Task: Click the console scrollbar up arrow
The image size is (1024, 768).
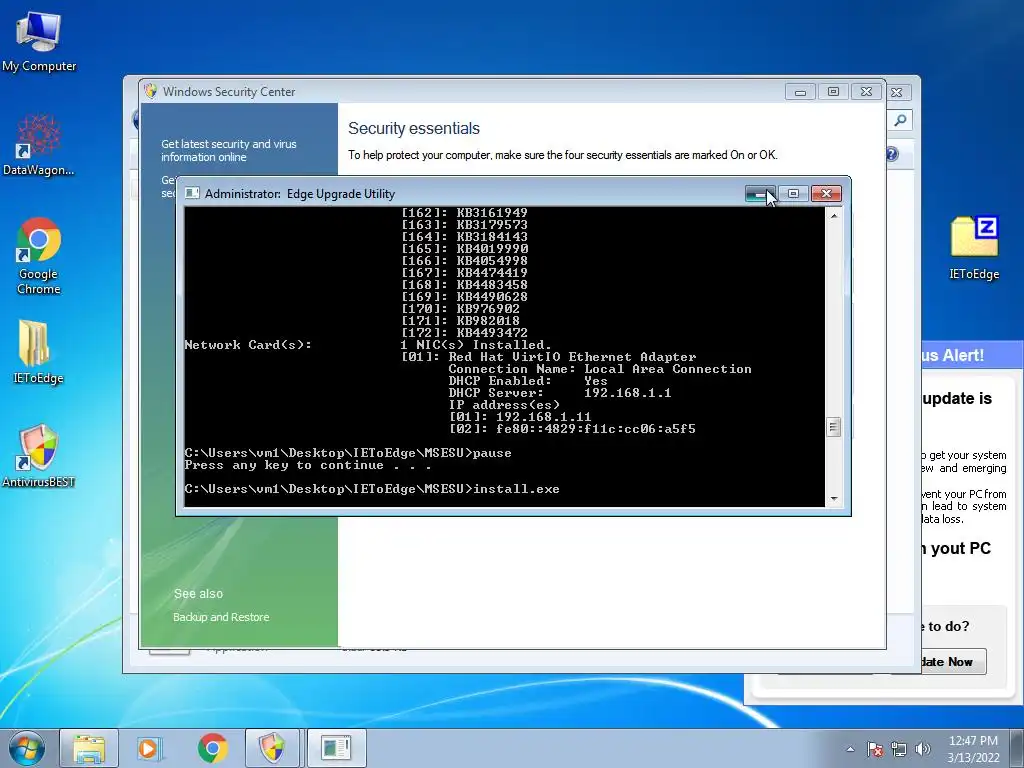Action: coord(834,216)
